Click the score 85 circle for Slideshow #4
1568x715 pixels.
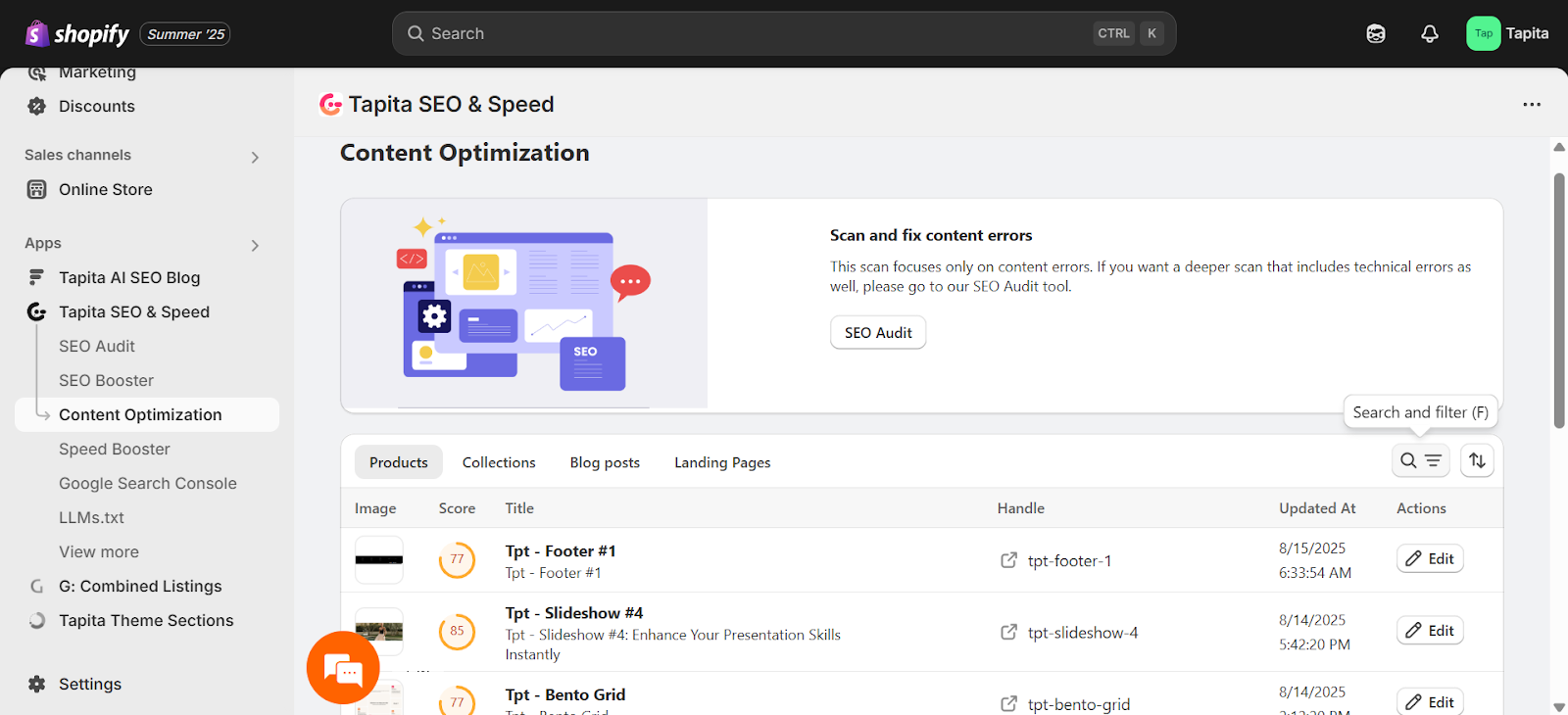(457, 631)
